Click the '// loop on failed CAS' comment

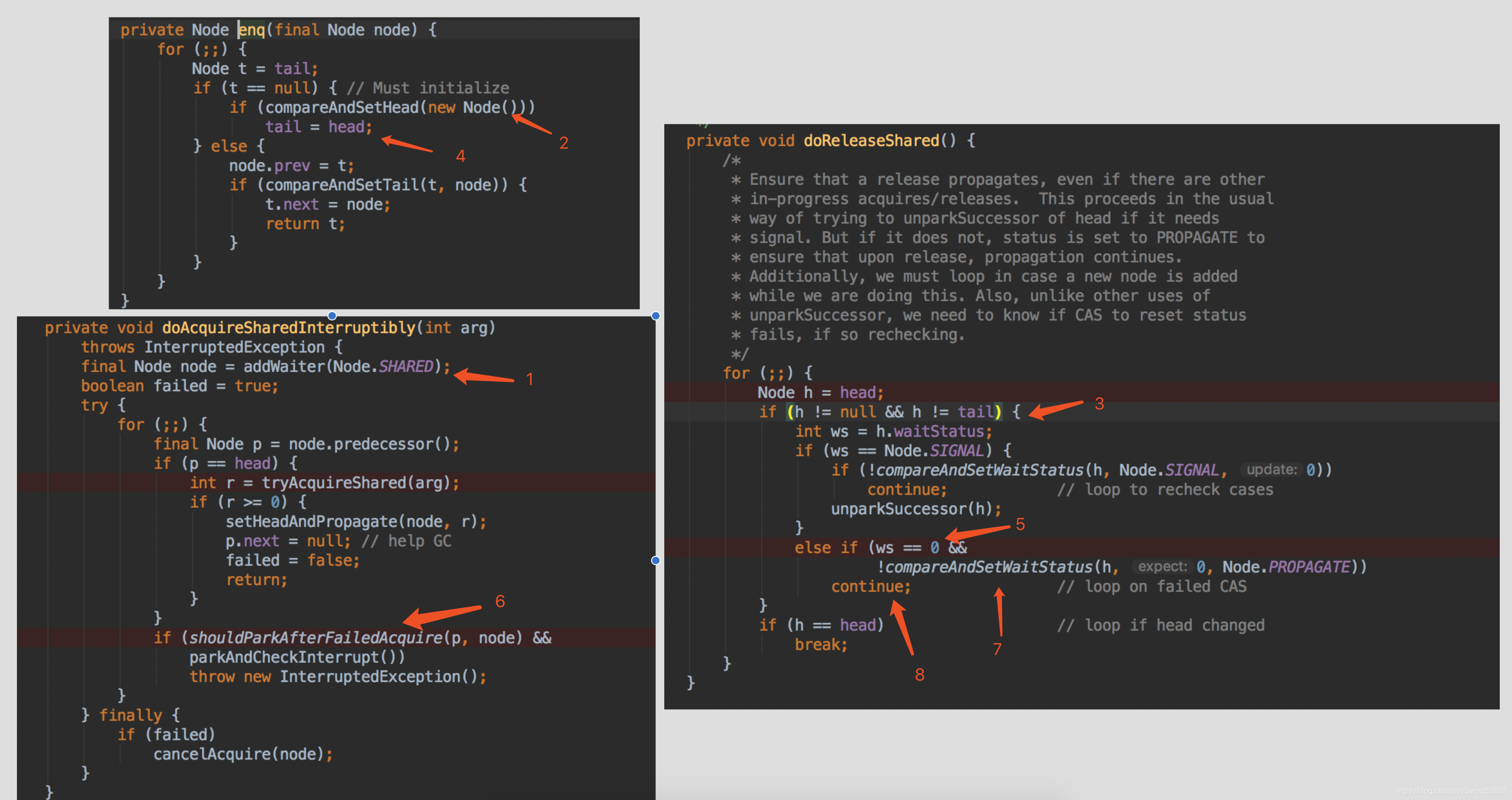(1151, 586)
